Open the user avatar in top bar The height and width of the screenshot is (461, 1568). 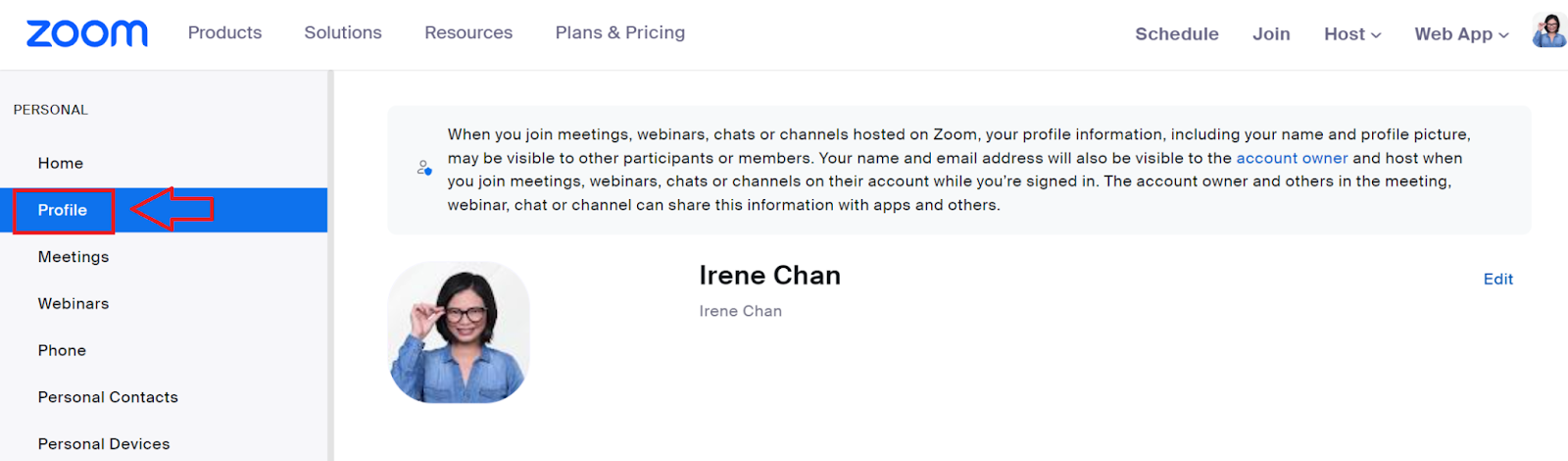click(1549, 31)
